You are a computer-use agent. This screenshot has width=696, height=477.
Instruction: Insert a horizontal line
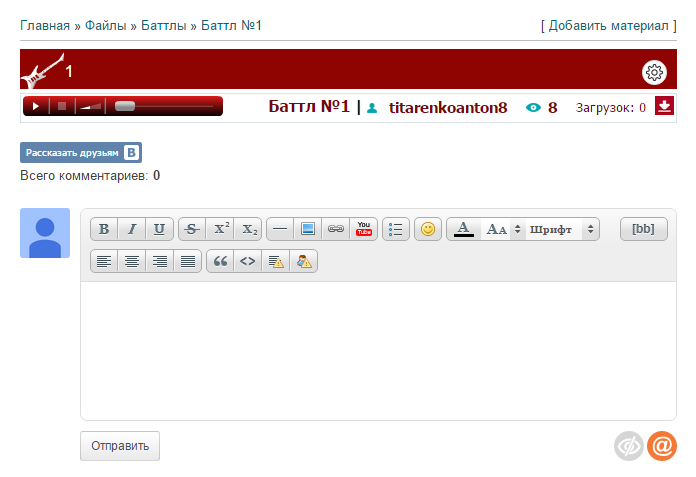click(x=280, y=229)
